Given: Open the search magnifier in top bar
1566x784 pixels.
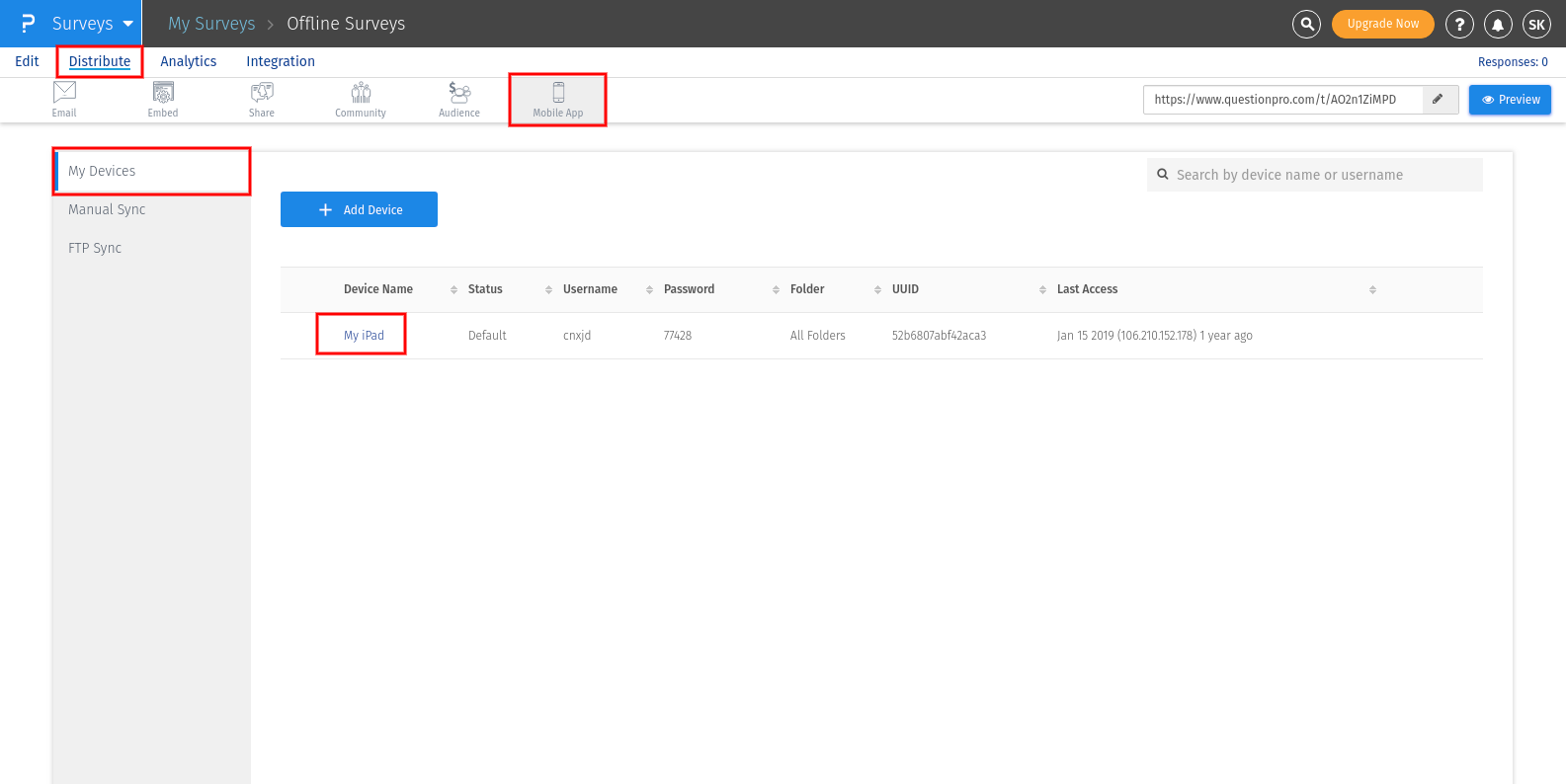Looking at the screenshot, I should click(1307, 24).
